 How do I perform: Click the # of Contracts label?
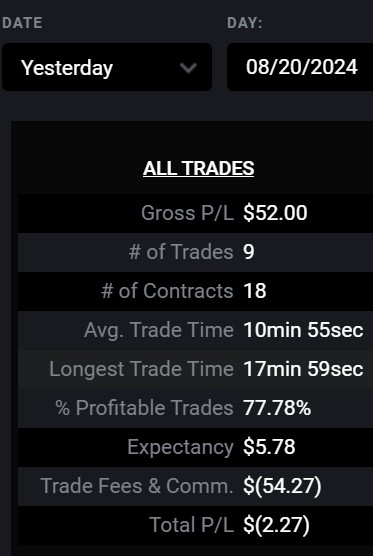[x=167, y=291]
